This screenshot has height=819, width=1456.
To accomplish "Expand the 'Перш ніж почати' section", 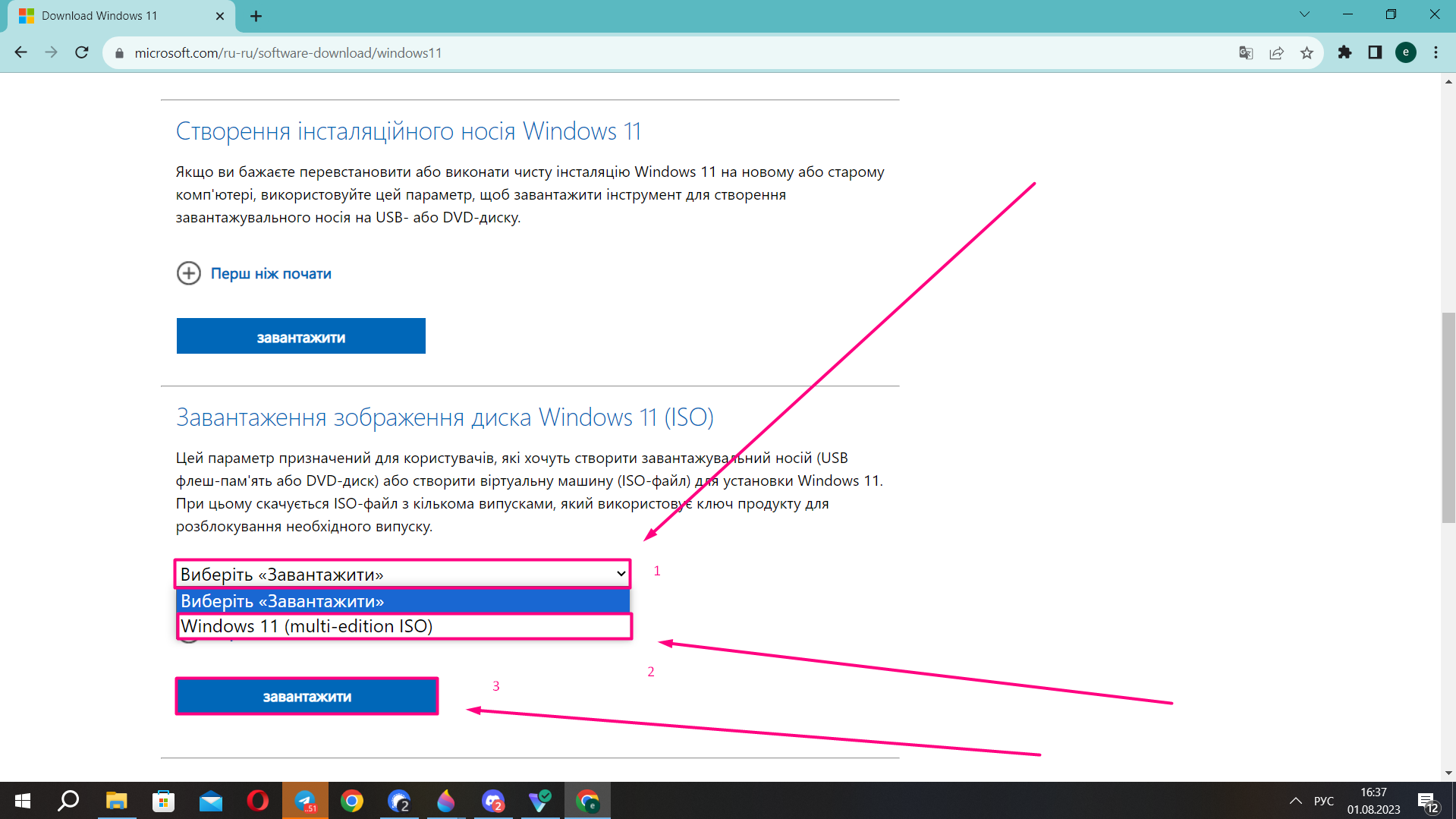I will (x=189, y=273).
